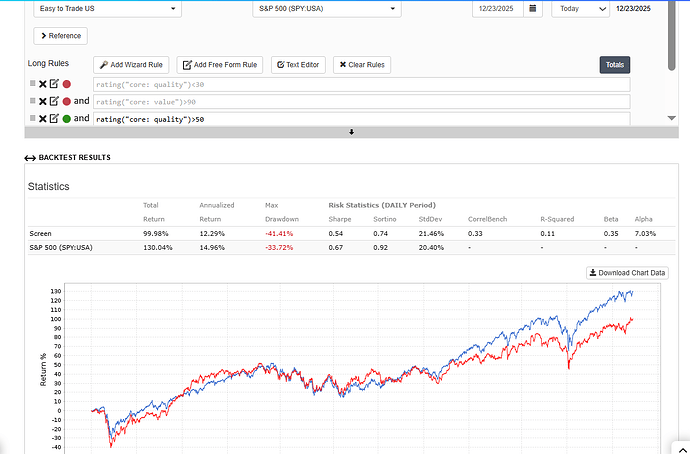The image size is (690, 454).
Task: Open the Text Editor for rules
Action: coord(298,65)
